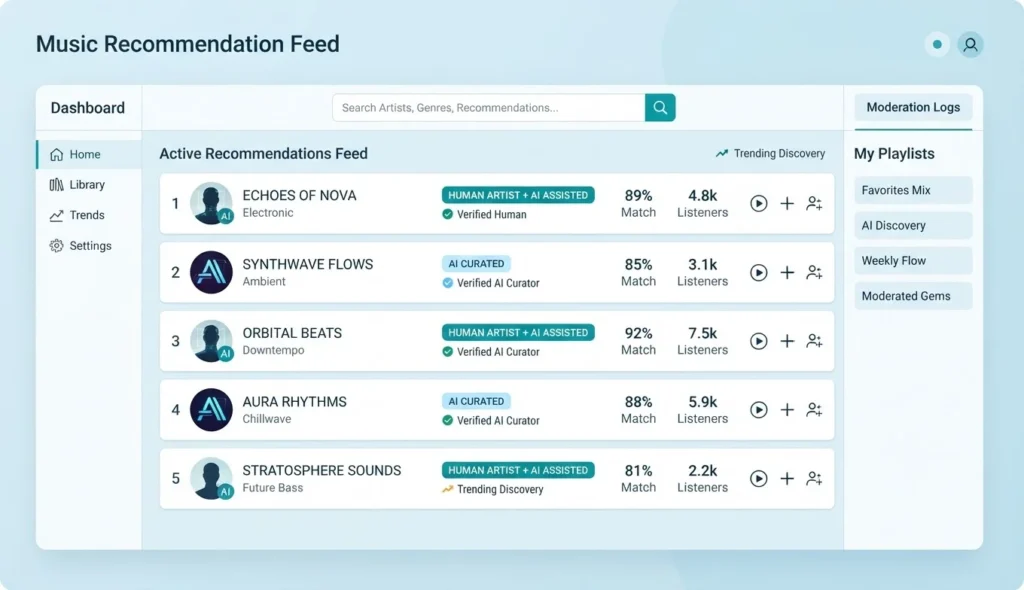Select the ORBITAL BEATS title
This screenshot has width=1024, height=590.
(x=292, y=333)
